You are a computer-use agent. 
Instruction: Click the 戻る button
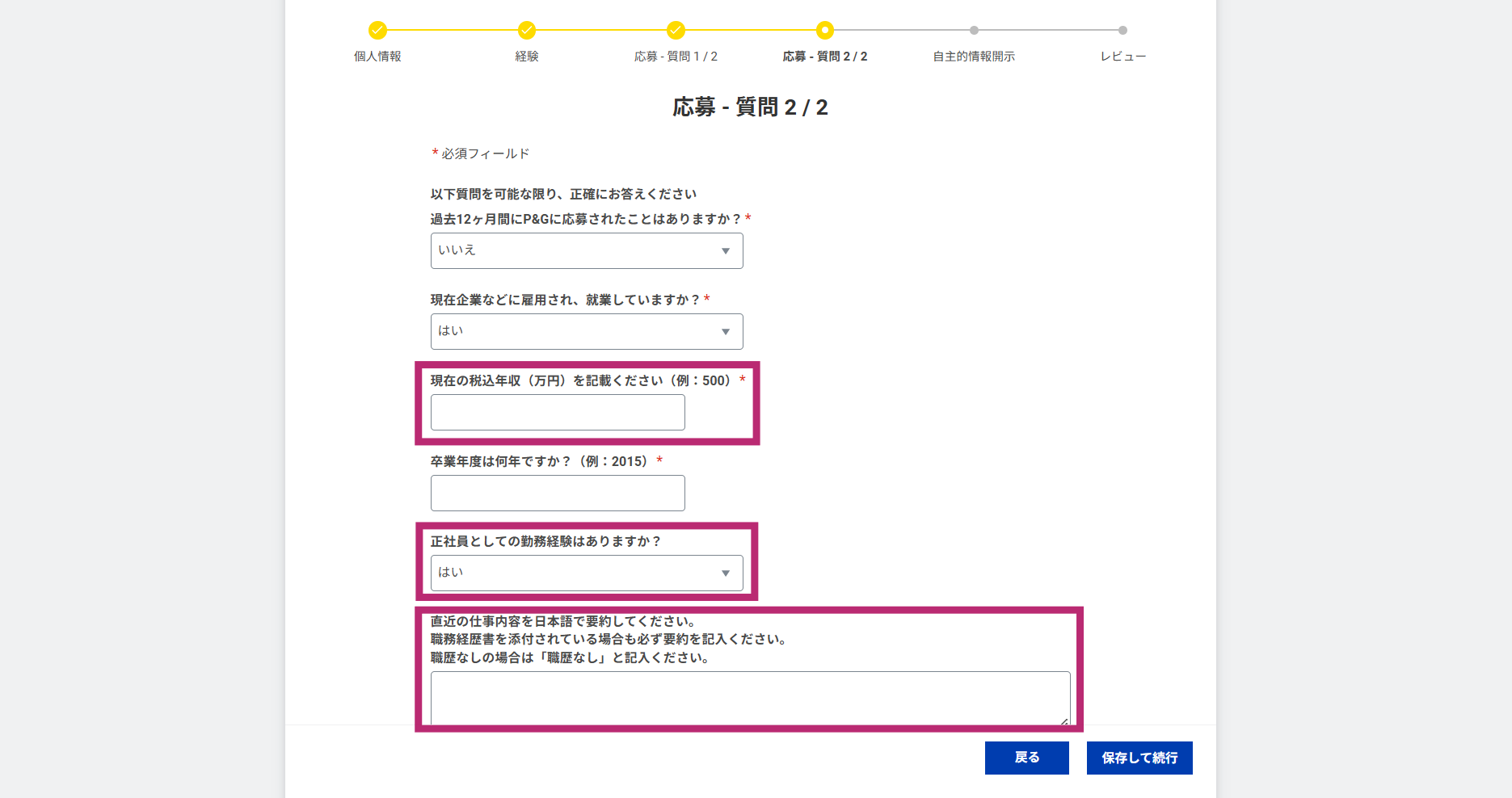1027,758
